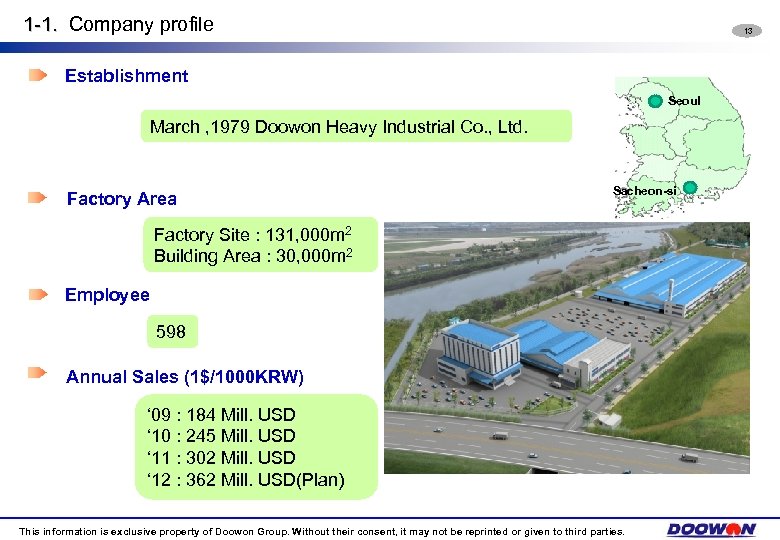Click the 'Building Area : 30,000m2' line
The height and width of the screenshot is (540, 780).
(x=253, y=256)
